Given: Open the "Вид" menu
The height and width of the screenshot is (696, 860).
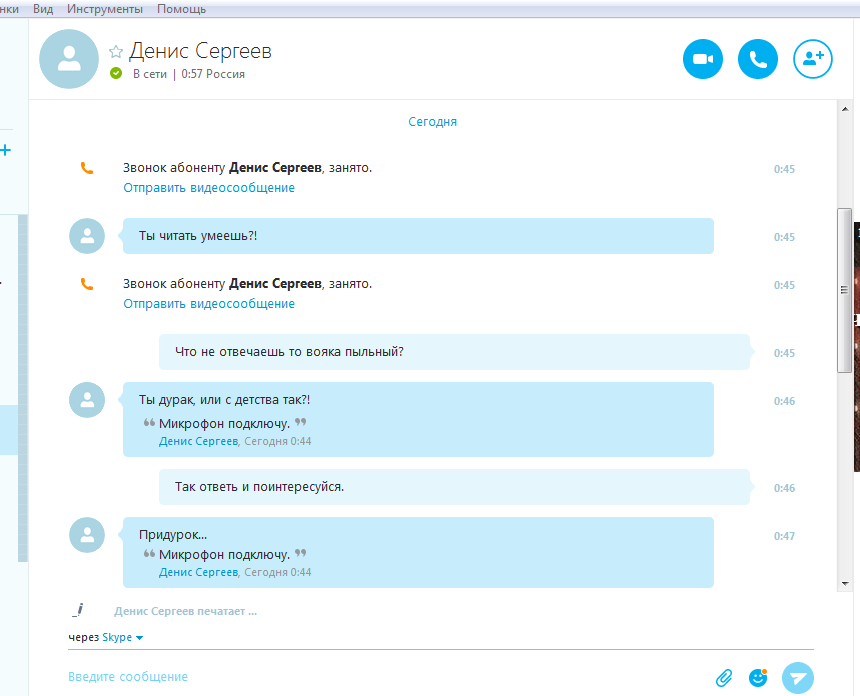Looking at the screenshot, I should [x=43, y=9].
